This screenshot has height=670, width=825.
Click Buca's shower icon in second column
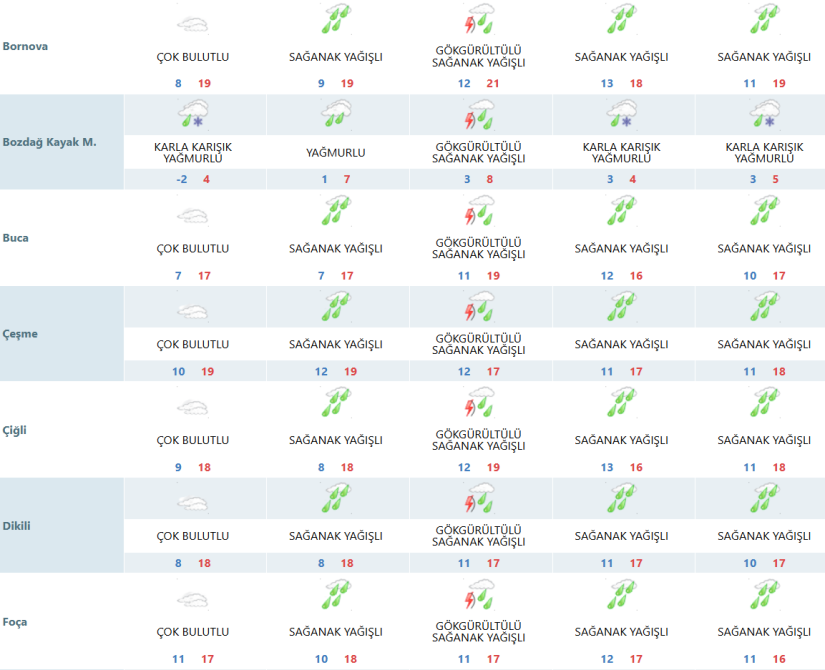[x=336, y=212]
